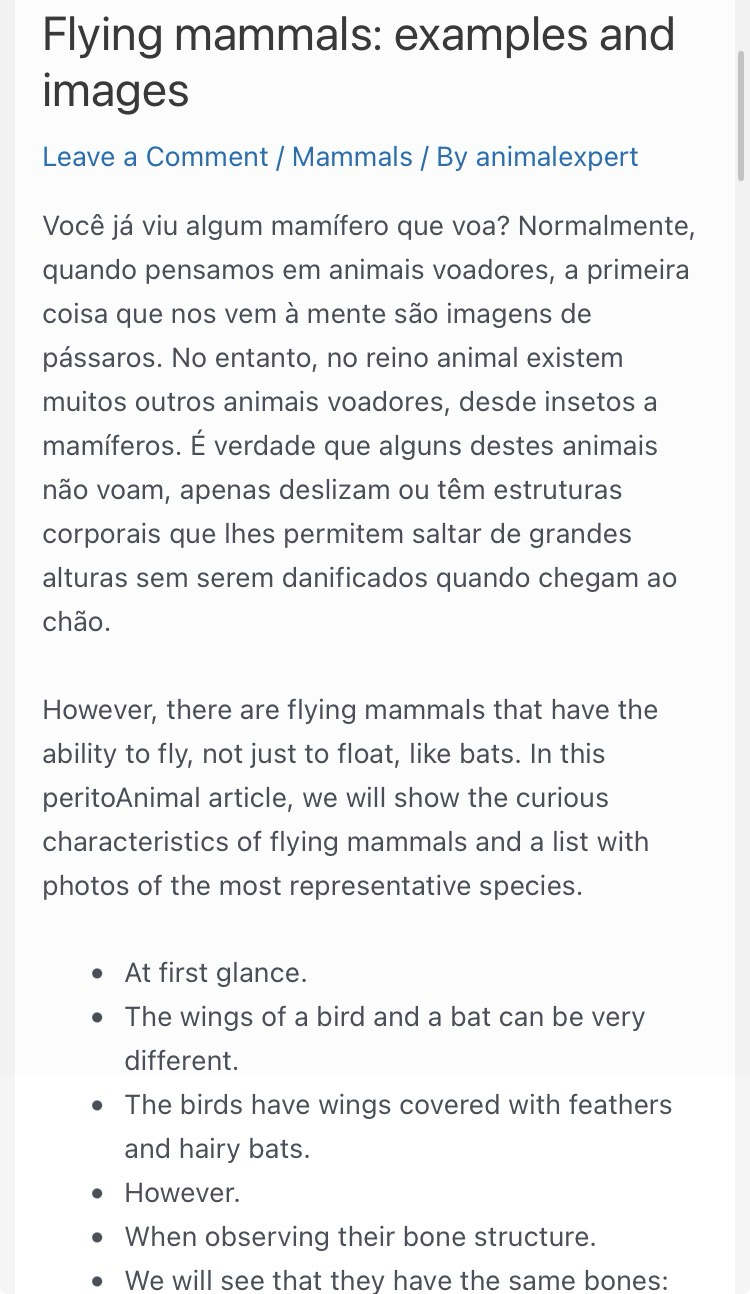Click the bullet before At first glance
Image resolution: width=750 pixels, height=1294 pixels.
pos(97,973)
